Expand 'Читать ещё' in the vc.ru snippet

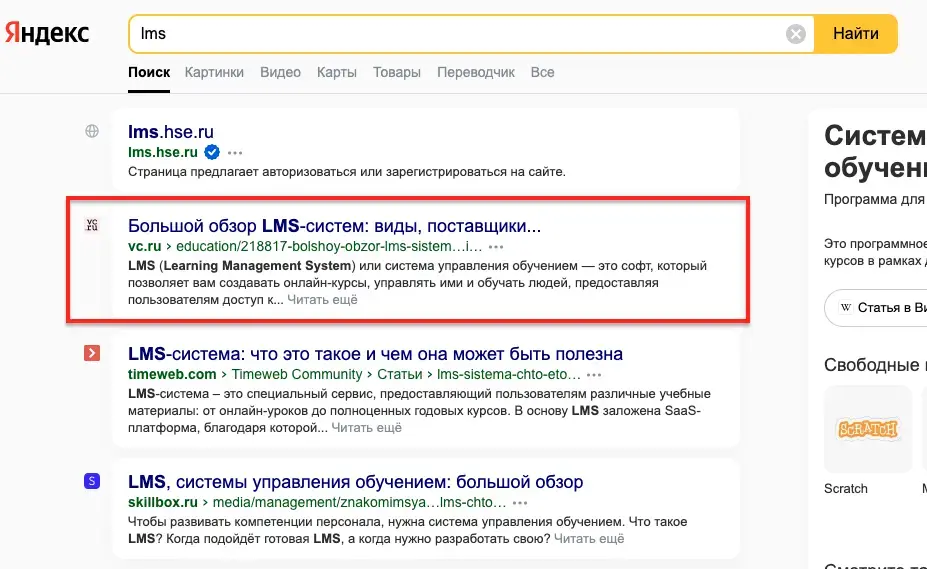click(322, 299)
